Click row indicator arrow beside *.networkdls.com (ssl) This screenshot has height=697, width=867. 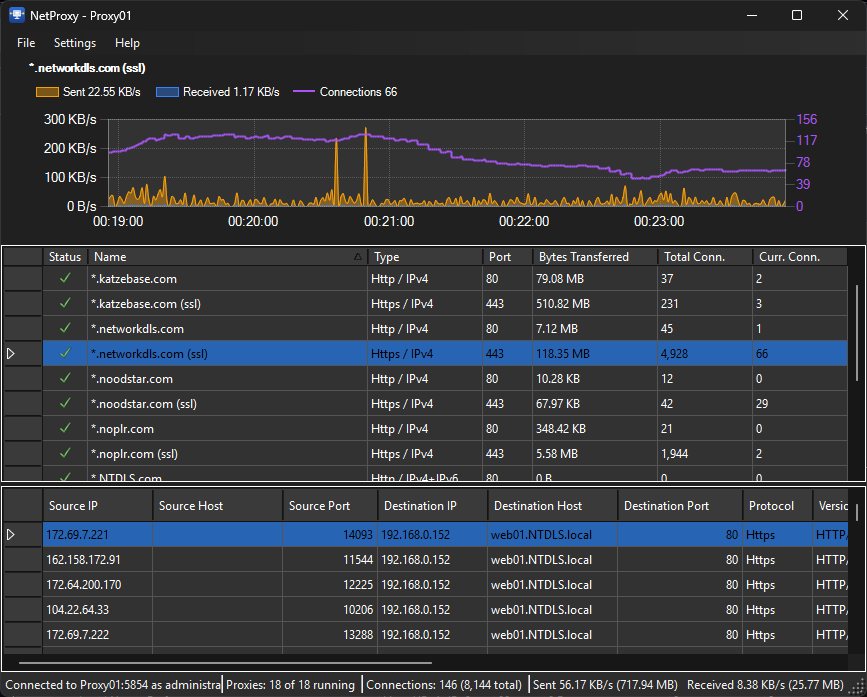11,353
